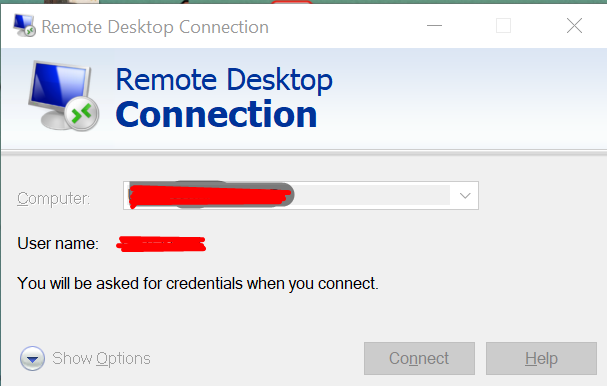Click the green arrows badge on monitor icon
This screenshot has height=386, width=607.
[x=81, y=114]
